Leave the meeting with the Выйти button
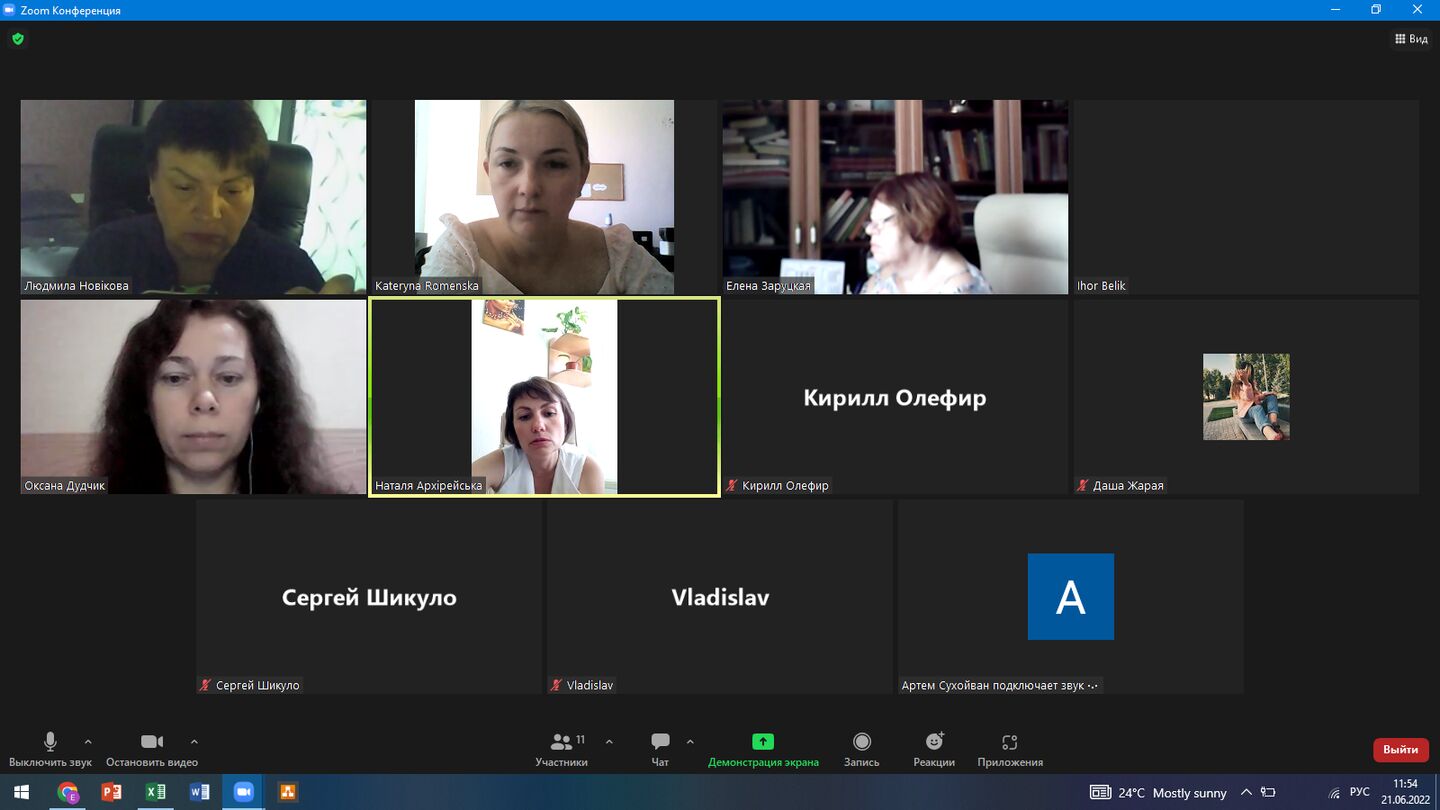 pos(1401,749)
